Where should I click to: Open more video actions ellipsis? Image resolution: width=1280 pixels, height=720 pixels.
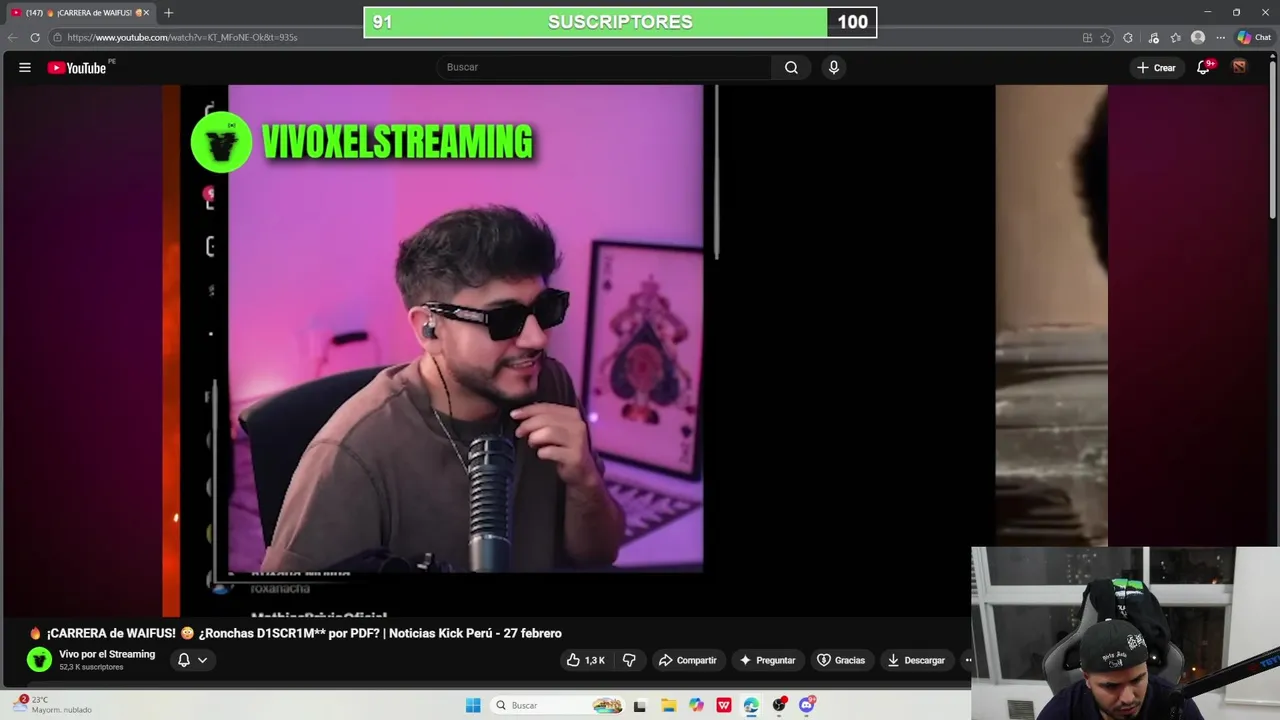(x=967, y=660)
